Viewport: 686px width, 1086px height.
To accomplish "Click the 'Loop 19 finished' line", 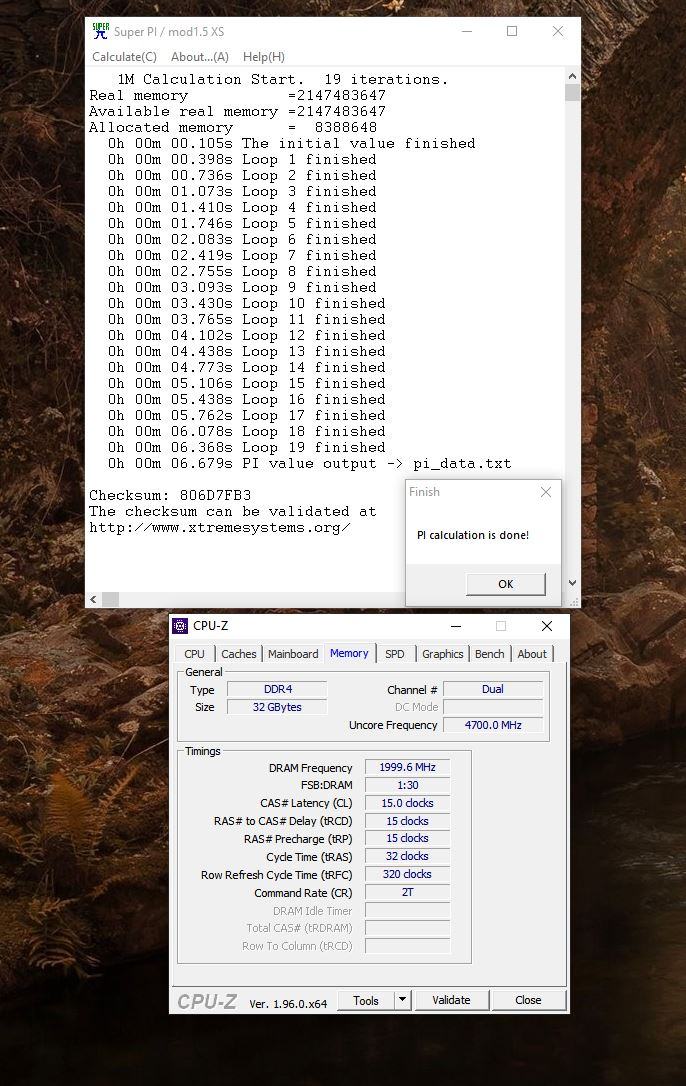I will click(x=247, y=447).
